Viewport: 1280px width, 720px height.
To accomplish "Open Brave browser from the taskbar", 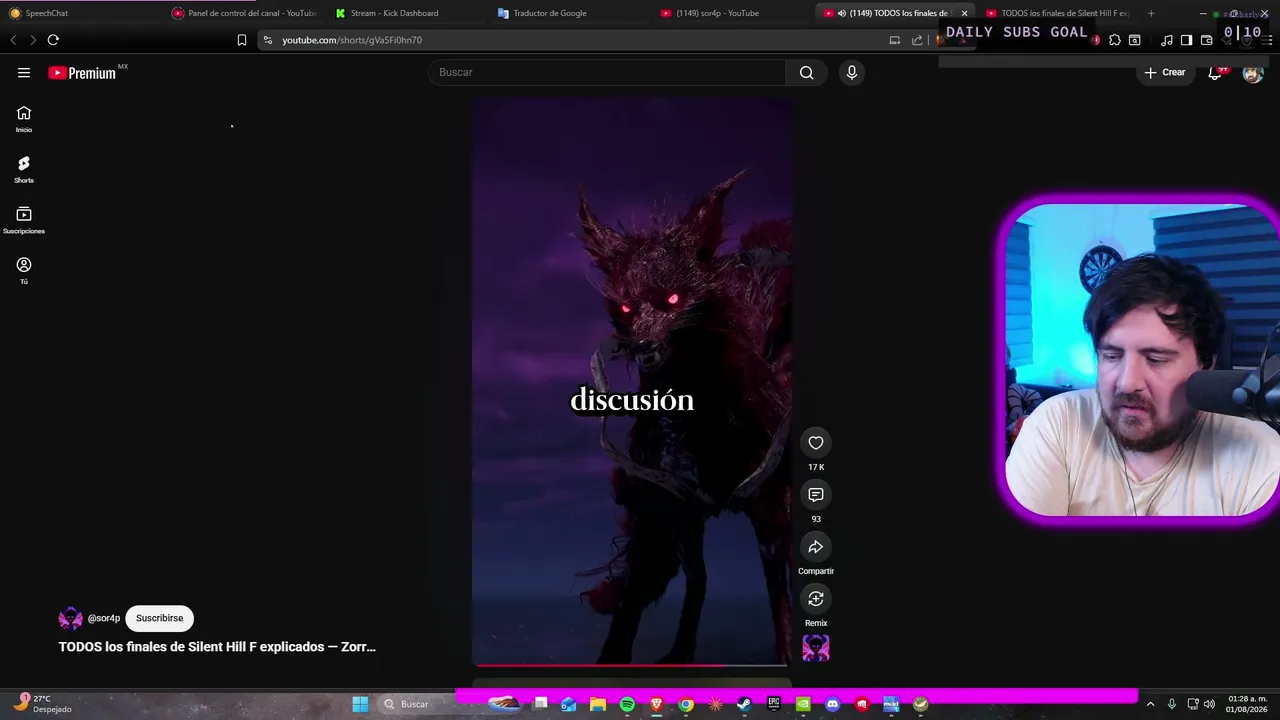I will pyautogui.click(x=657, y=704).
